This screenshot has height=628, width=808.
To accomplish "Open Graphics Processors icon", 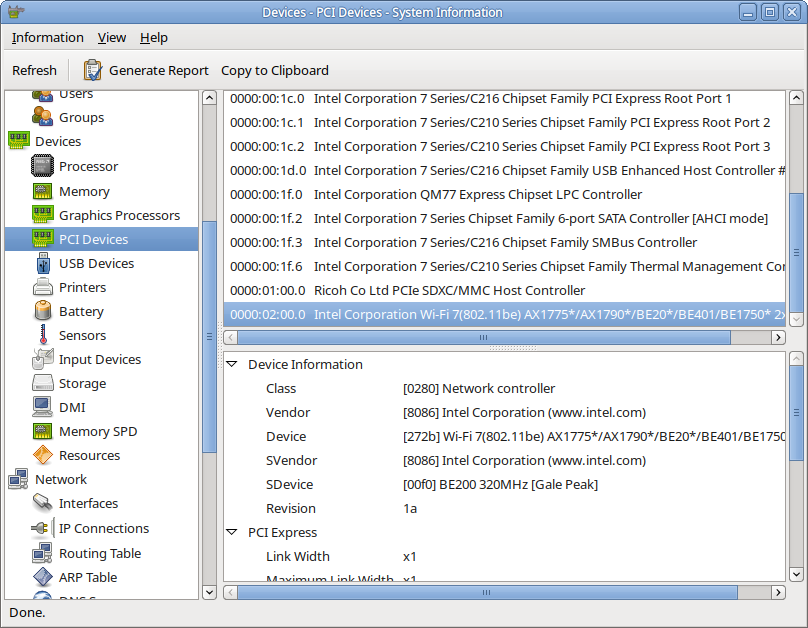I will coord(42,215).
